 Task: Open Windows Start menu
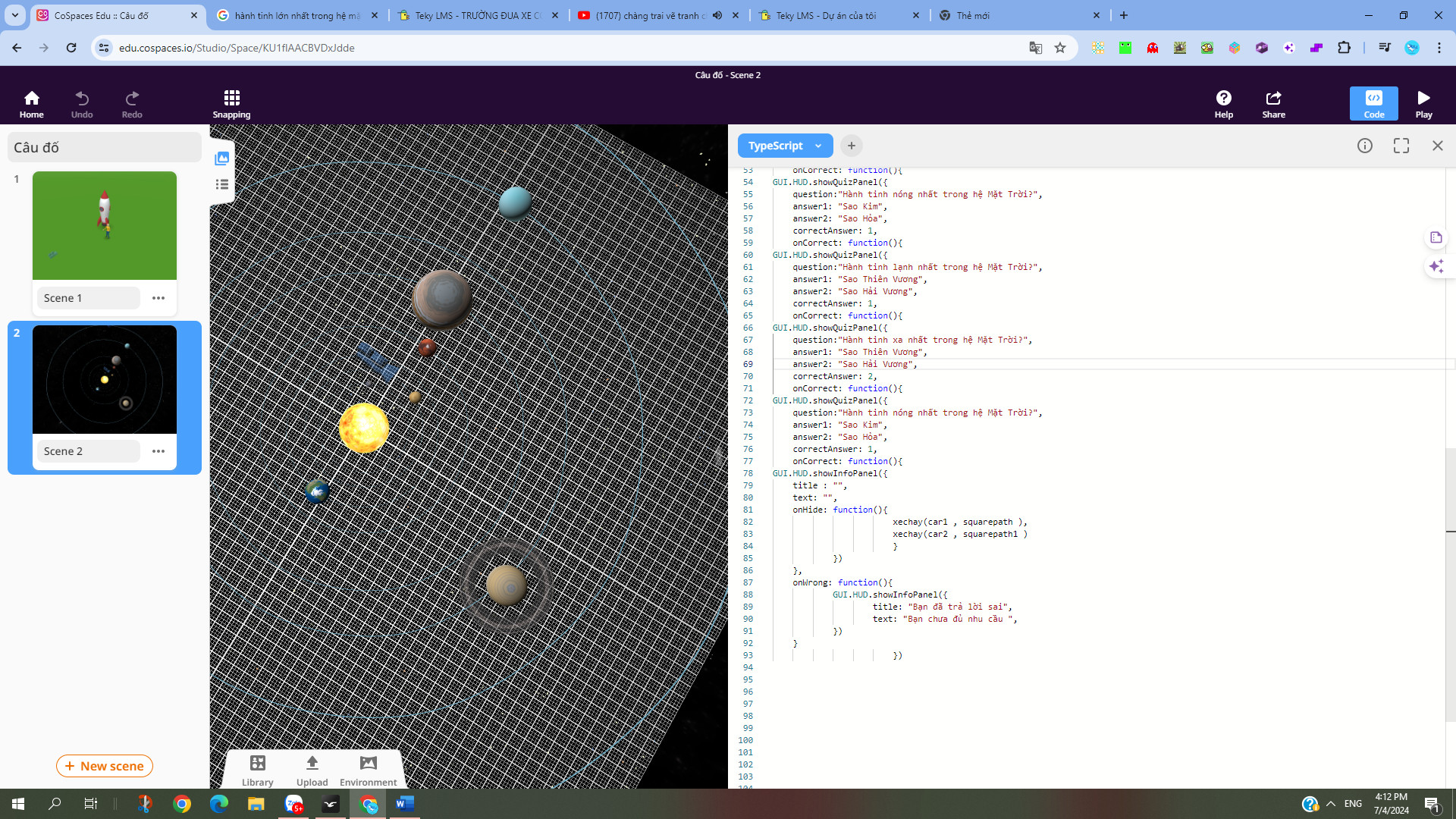(x=18, y=804)
